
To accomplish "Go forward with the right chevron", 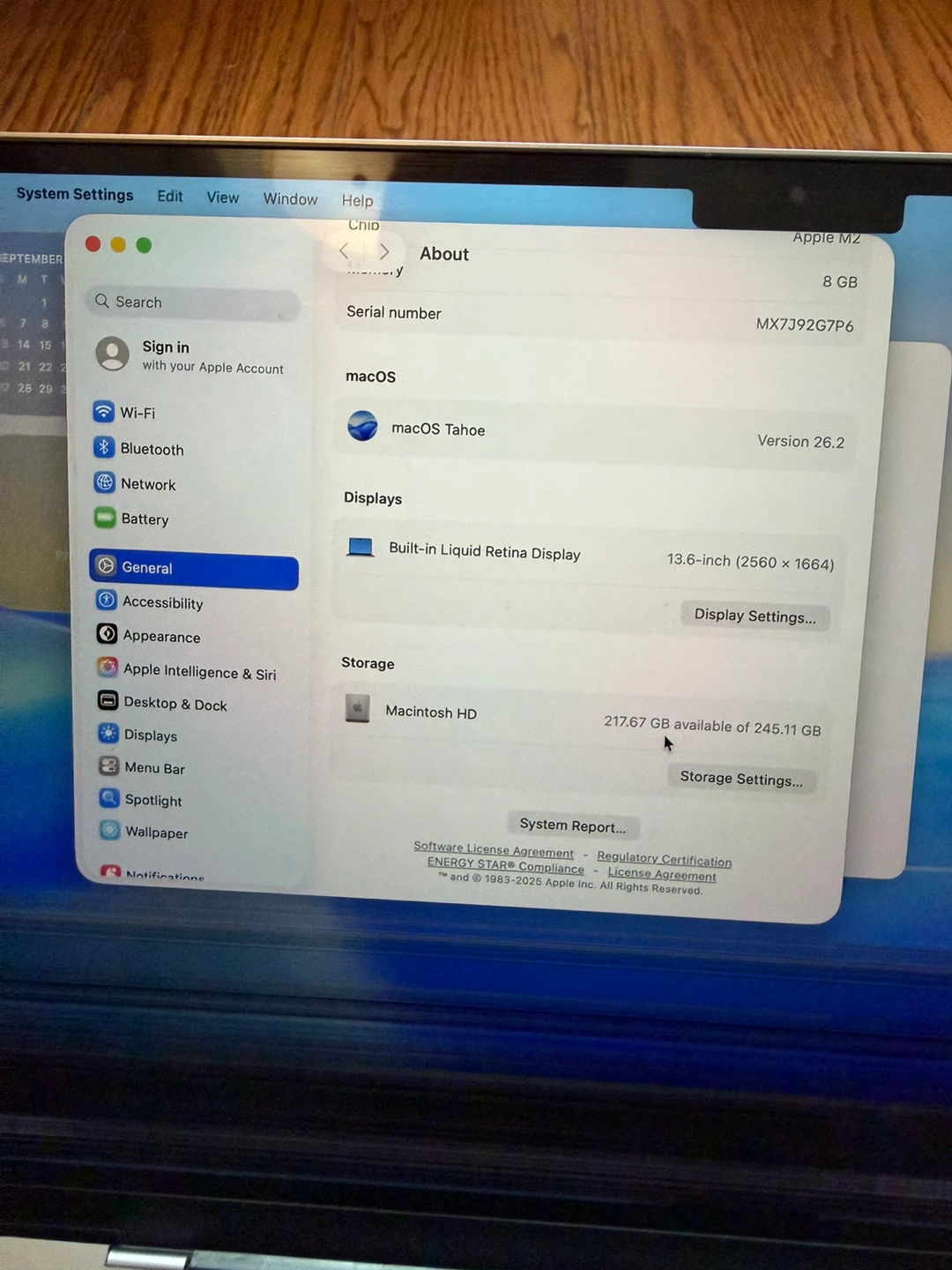I will click(383, 252).
